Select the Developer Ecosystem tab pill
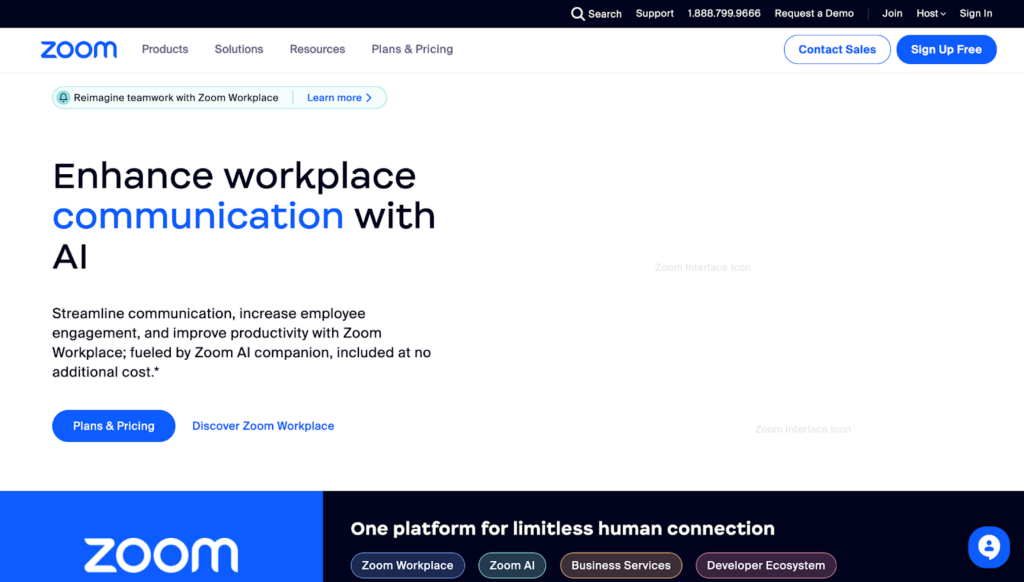This screenshot has height=582, width=1024. coord(766,566)
